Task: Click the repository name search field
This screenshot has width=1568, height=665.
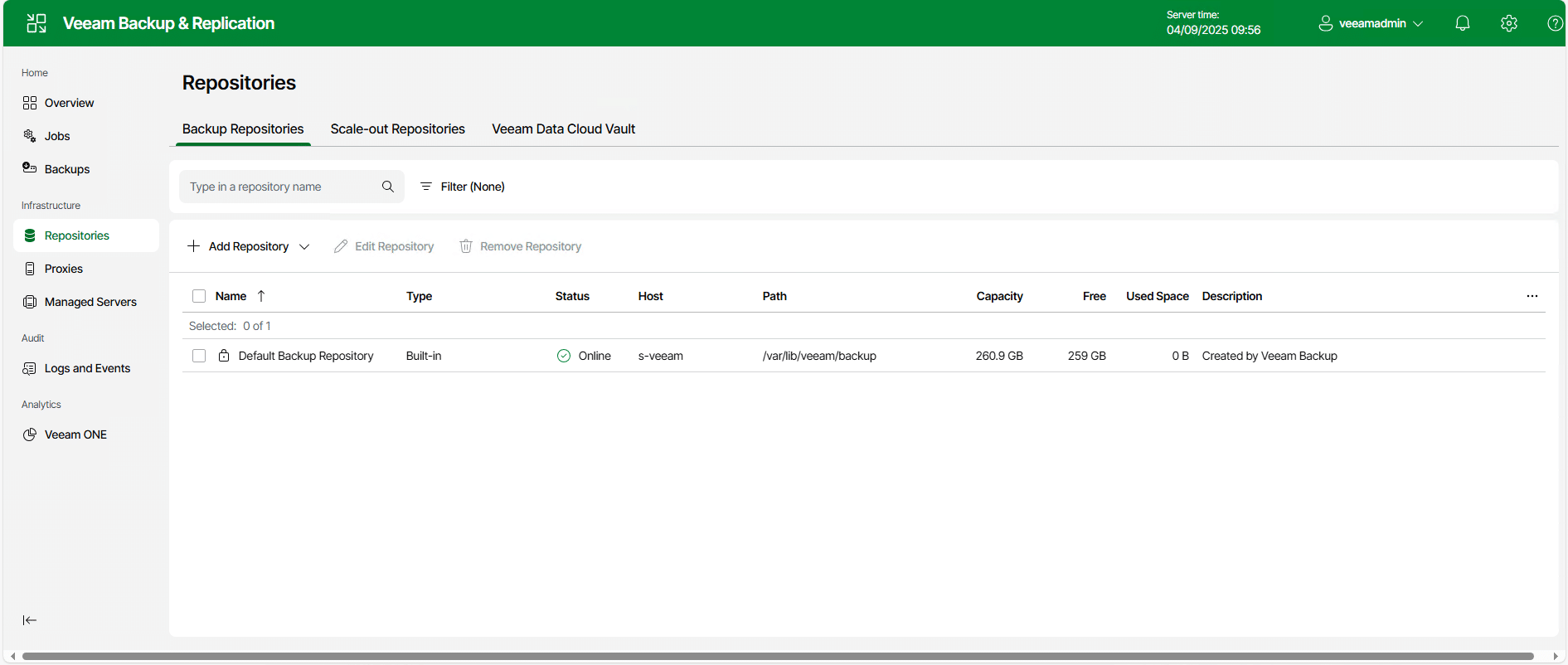Action: 280,187
